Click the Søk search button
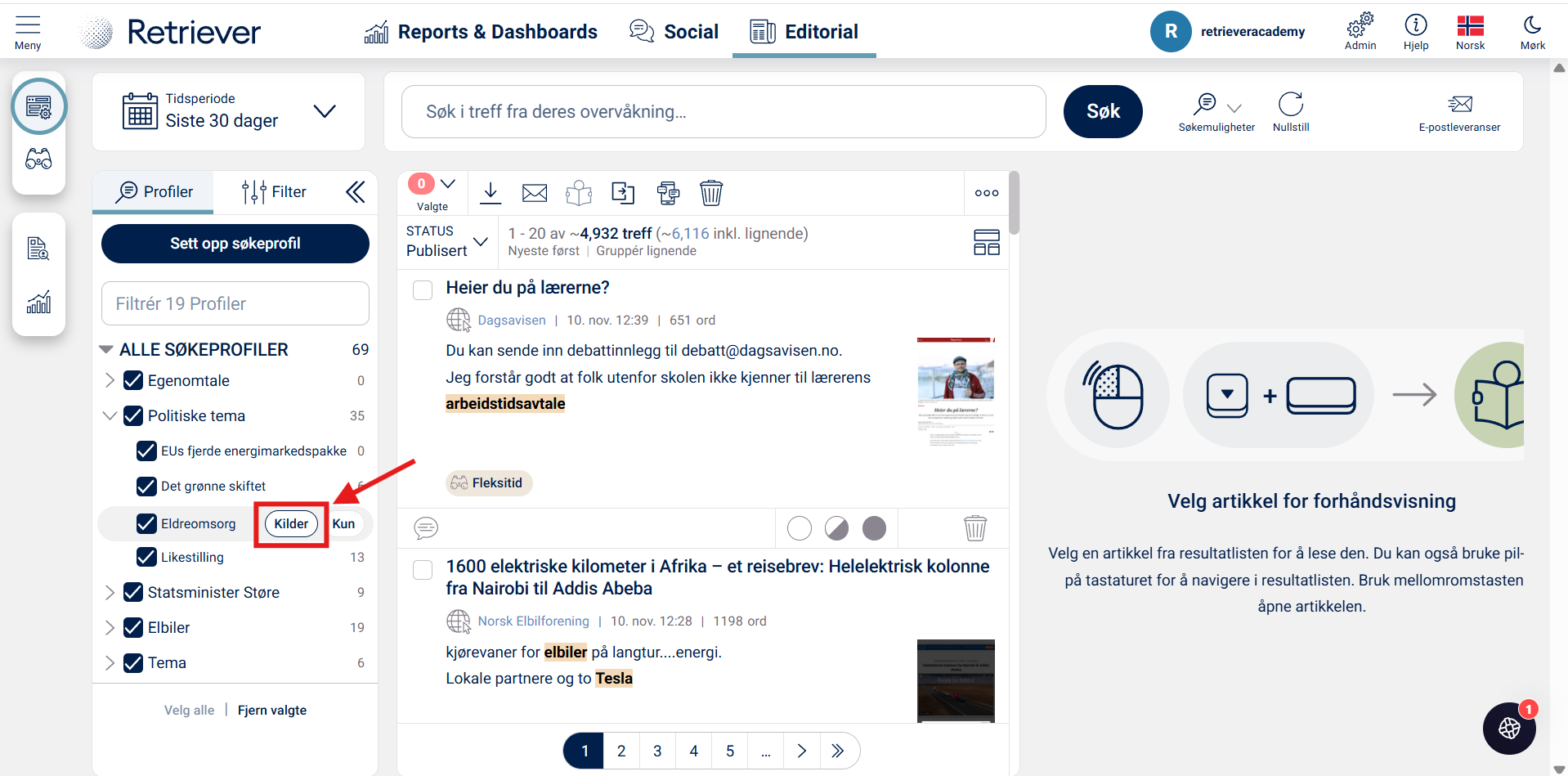The image size is (1568, 776). [1103, 111]
